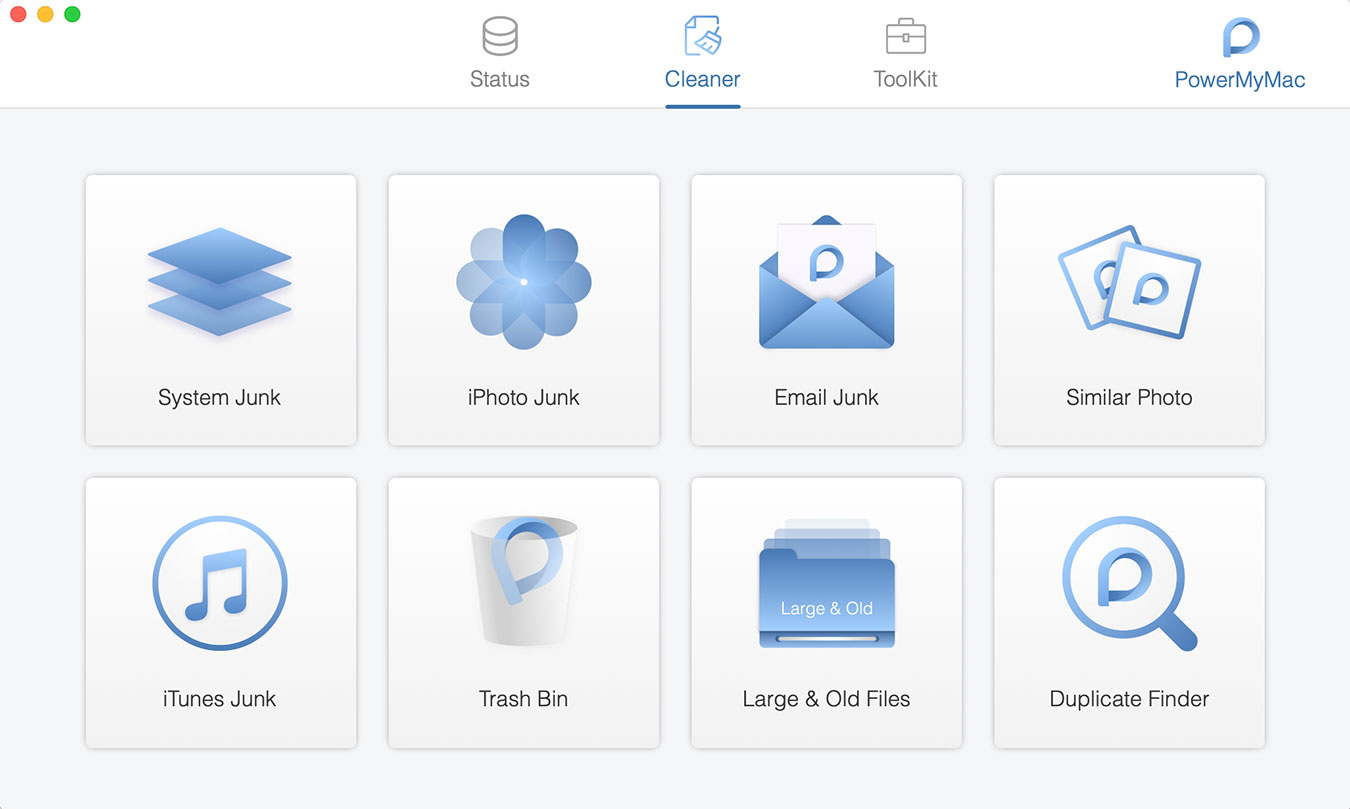Click the Email Junk card label
The height and width of the screenshot is (809, 1350).
826,397
